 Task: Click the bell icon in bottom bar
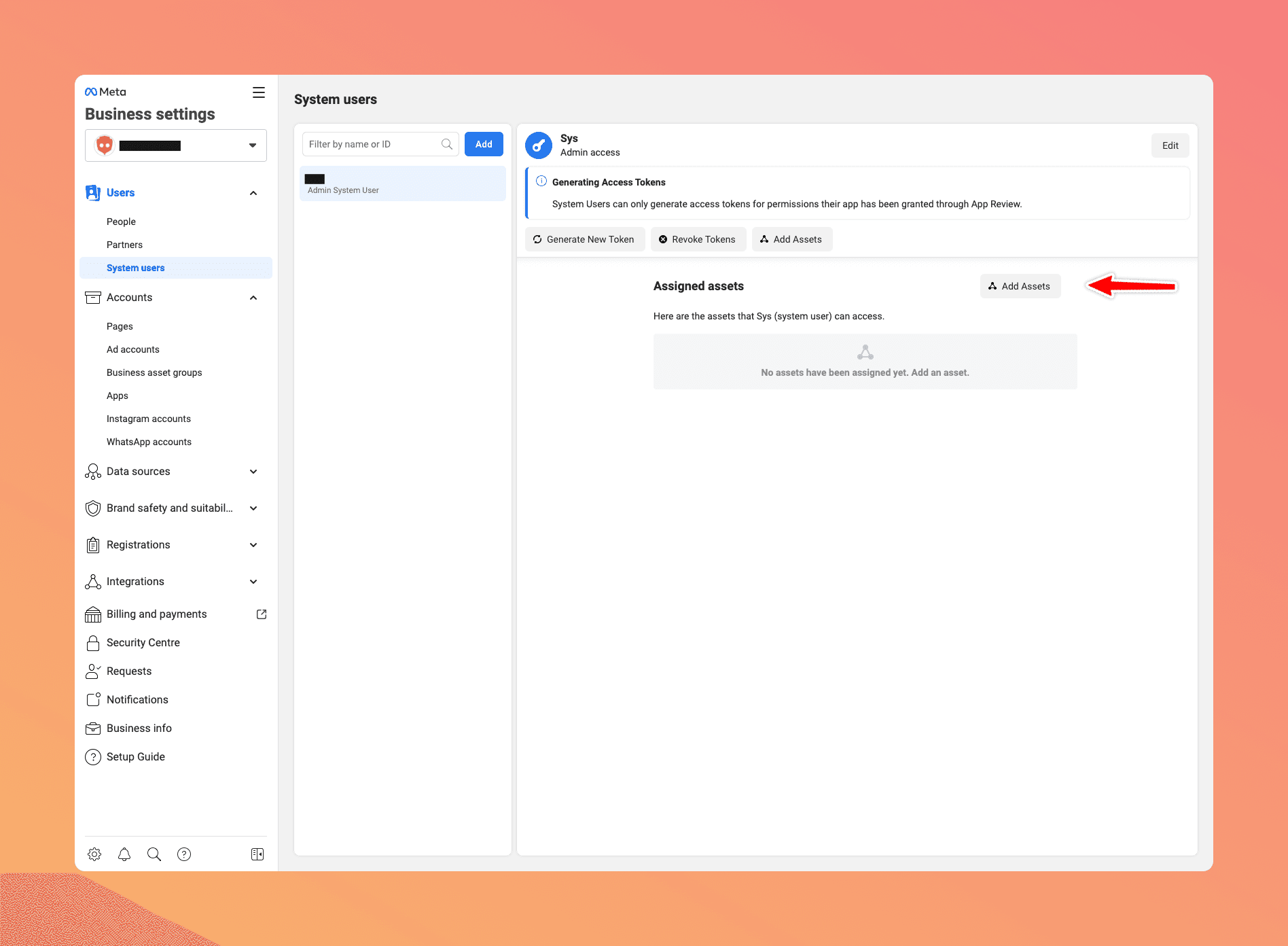[124, 854]
